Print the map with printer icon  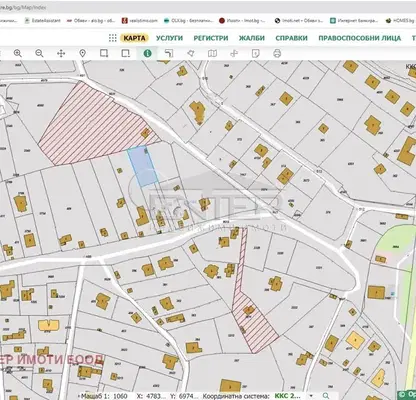pos(277,53)
